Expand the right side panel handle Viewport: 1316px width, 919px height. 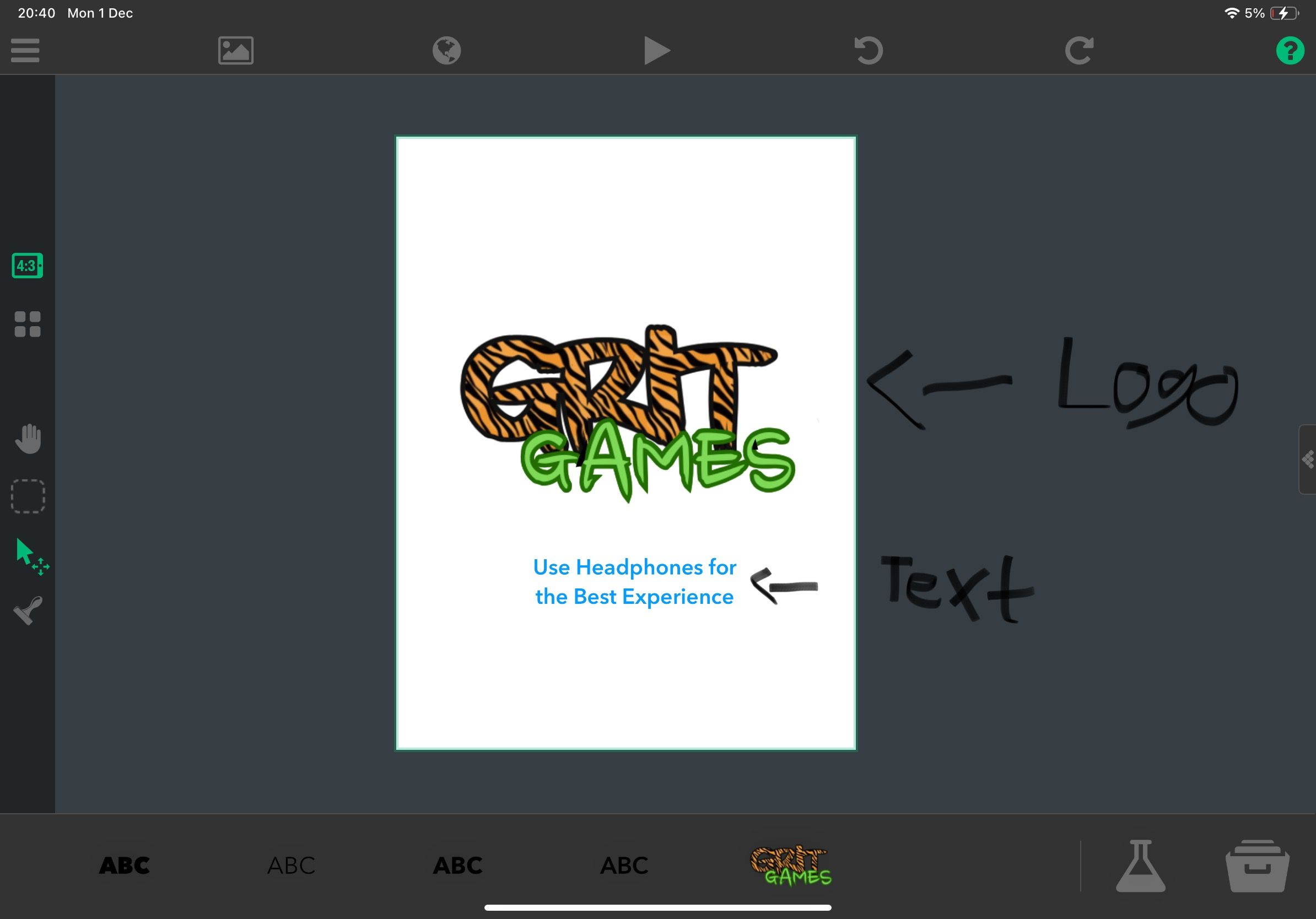point(1307,459)
